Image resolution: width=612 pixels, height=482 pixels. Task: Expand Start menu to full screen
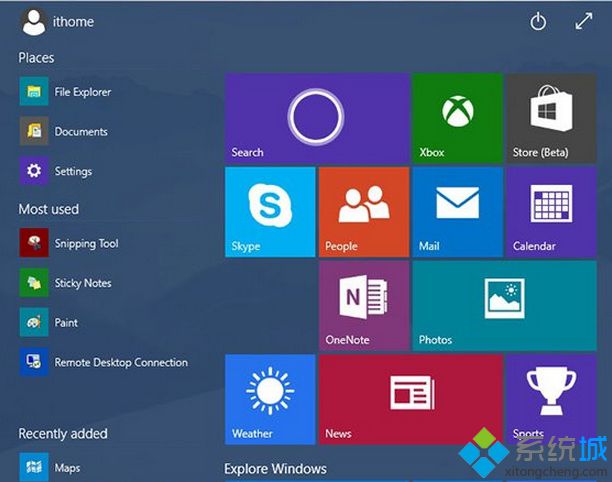[584, 21]
